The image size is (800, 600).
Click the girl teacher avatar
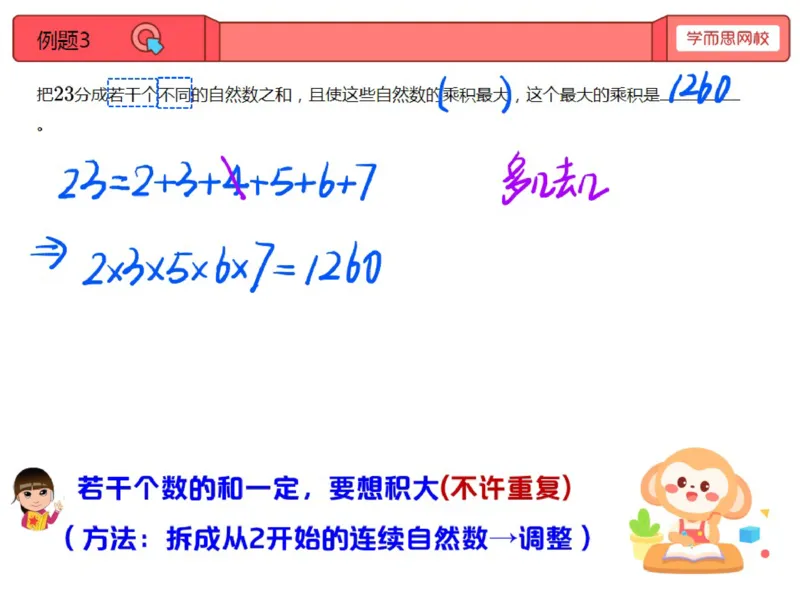click(36, 499)
